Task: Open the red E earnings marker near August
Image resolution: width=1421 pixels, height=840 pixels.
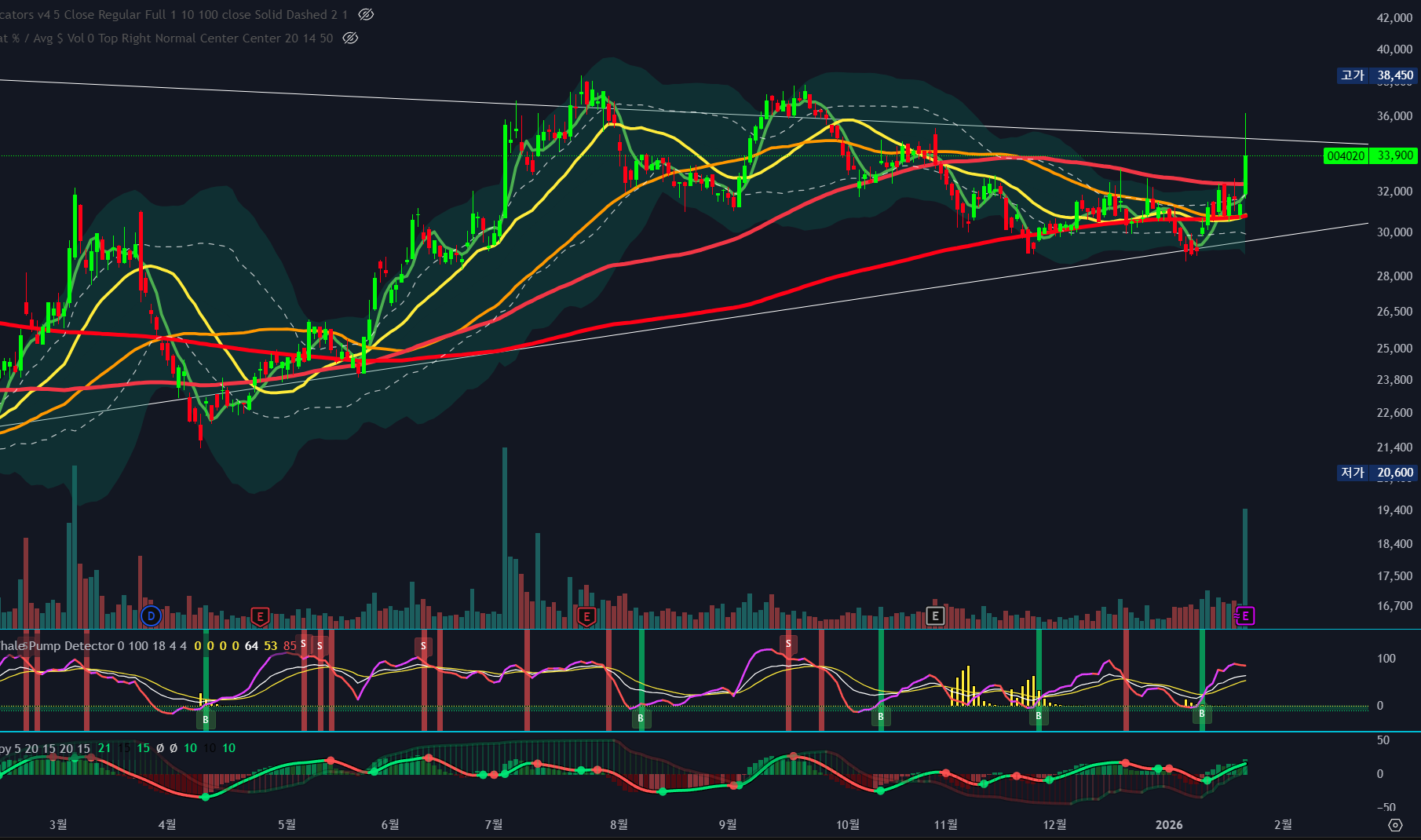Action: (x=586, y=616)
